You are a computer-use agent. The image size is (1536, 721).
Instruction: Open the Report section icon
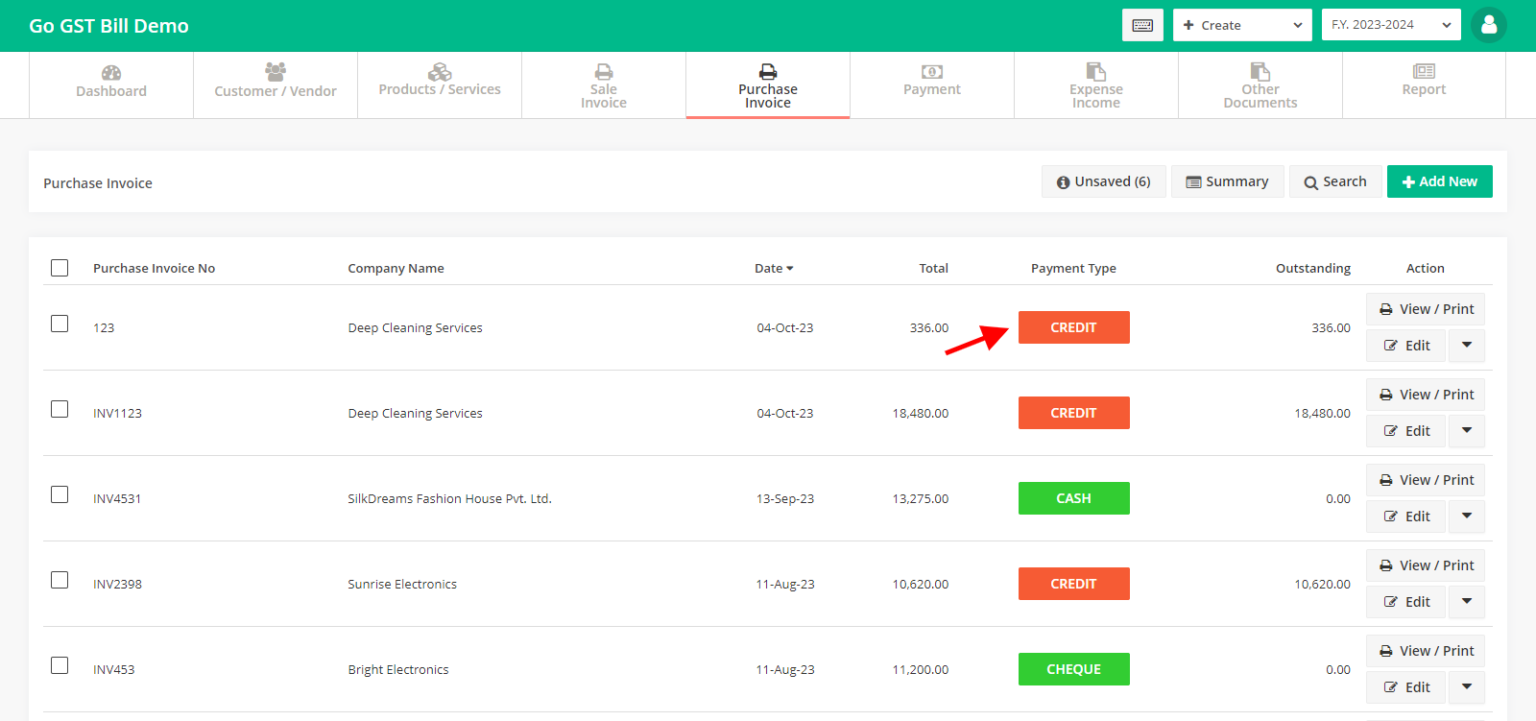1423,73
